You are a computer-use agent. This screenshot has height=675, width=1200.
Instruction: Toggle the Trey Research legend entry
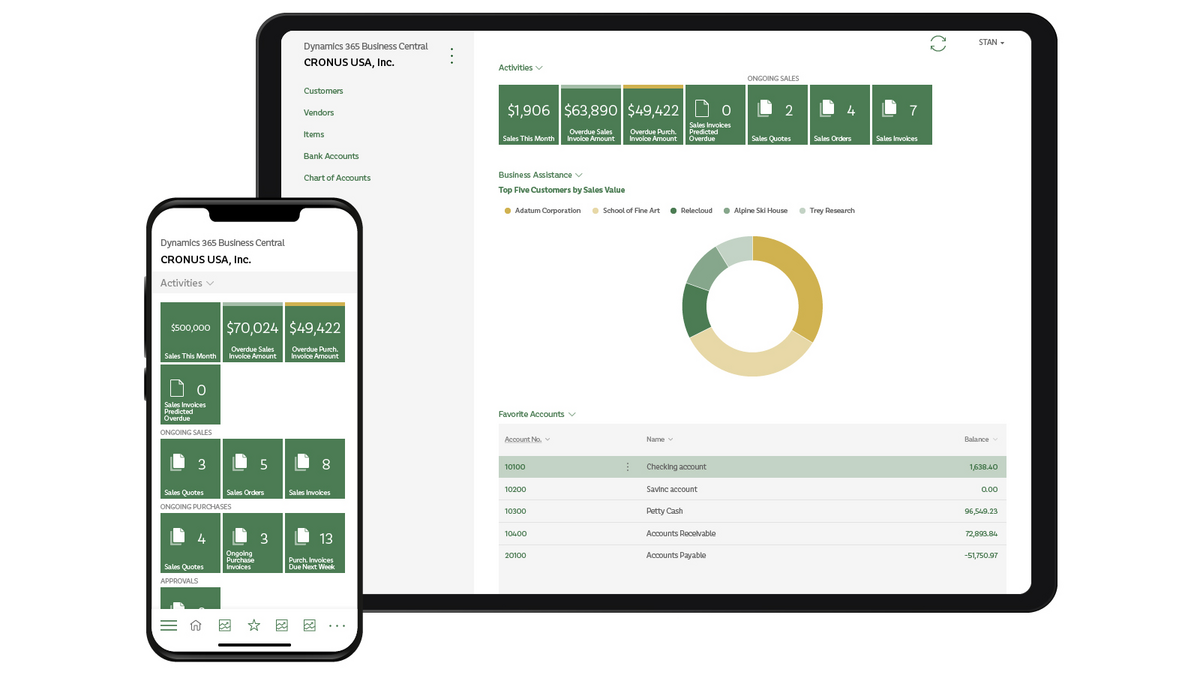pos(827,211)
